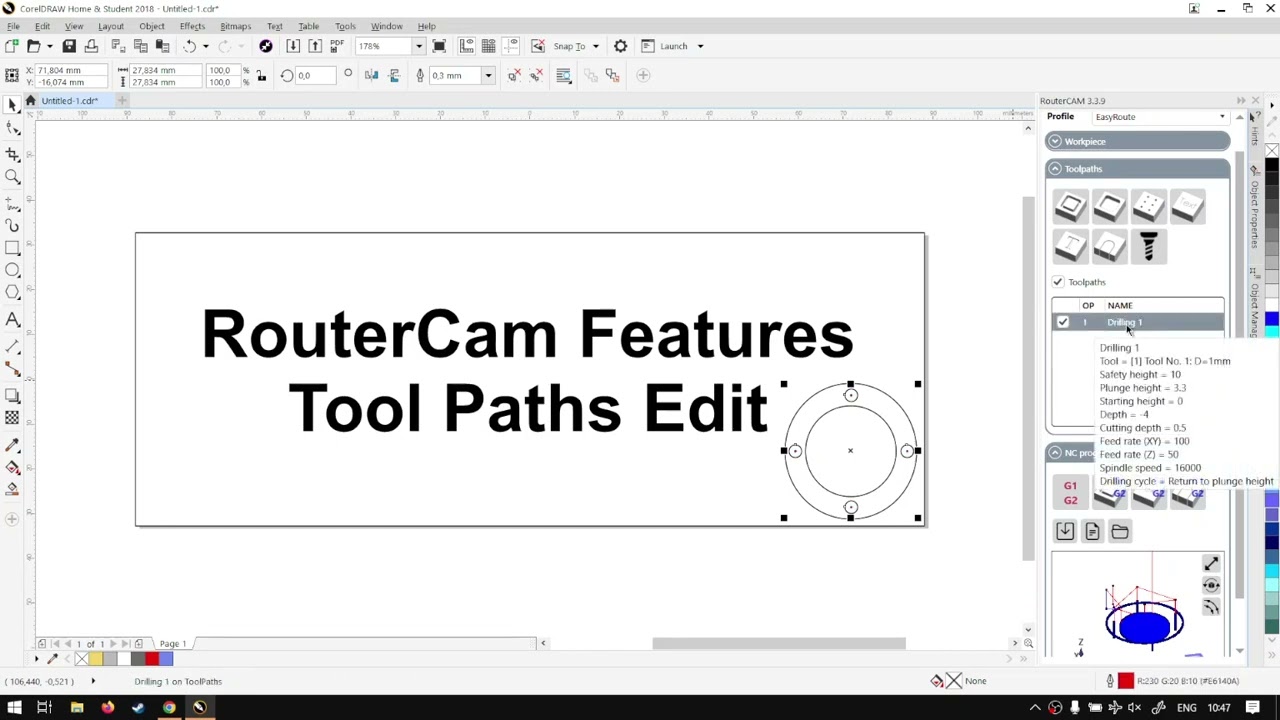Add a new document tab with plus

point(122,101)
